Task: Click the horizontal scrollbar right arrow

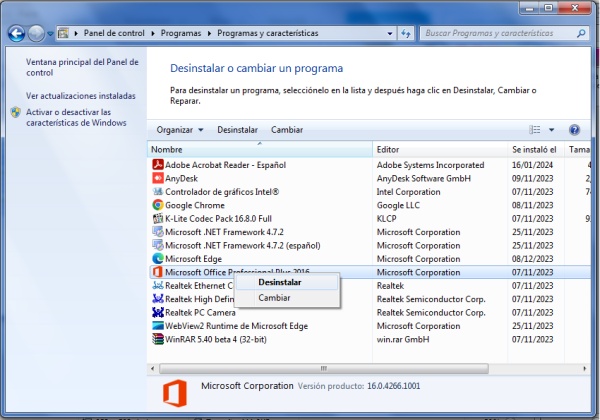Action: (584, 369)
